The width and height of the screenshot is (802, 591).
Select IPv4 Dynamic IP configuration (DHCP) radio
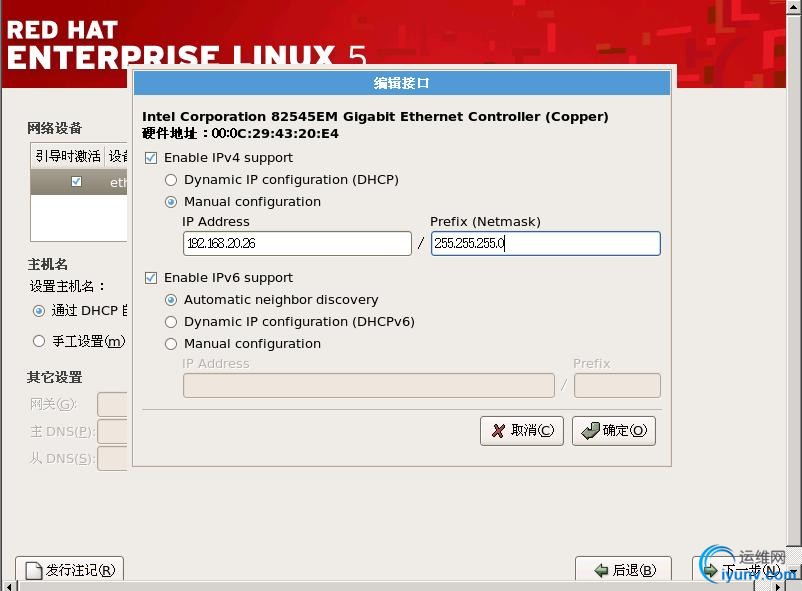(x=171, y=180)
